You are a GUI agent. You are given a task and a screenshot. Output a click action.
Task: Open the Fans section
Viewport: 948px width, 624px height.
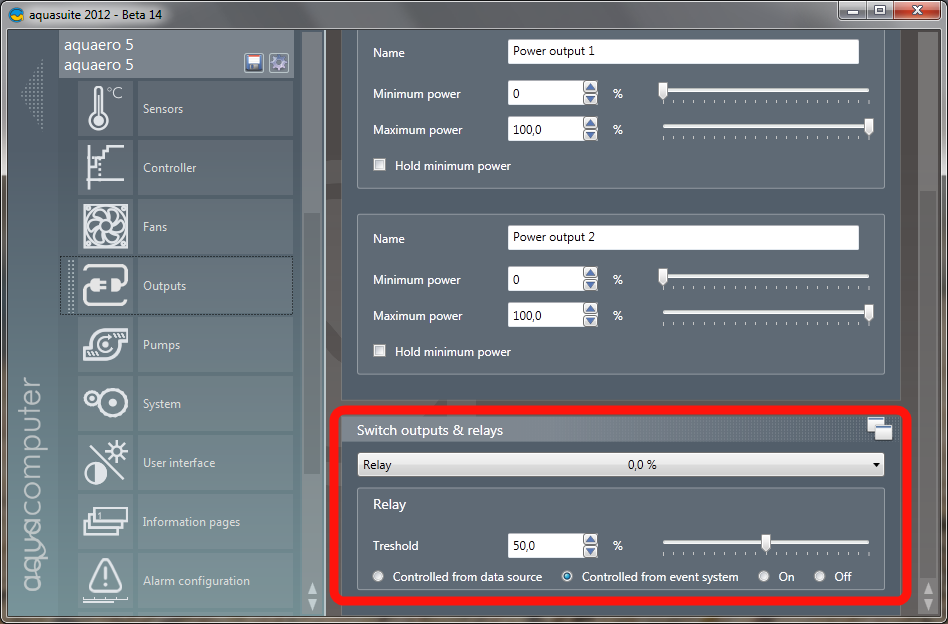[x=215, y=227]
